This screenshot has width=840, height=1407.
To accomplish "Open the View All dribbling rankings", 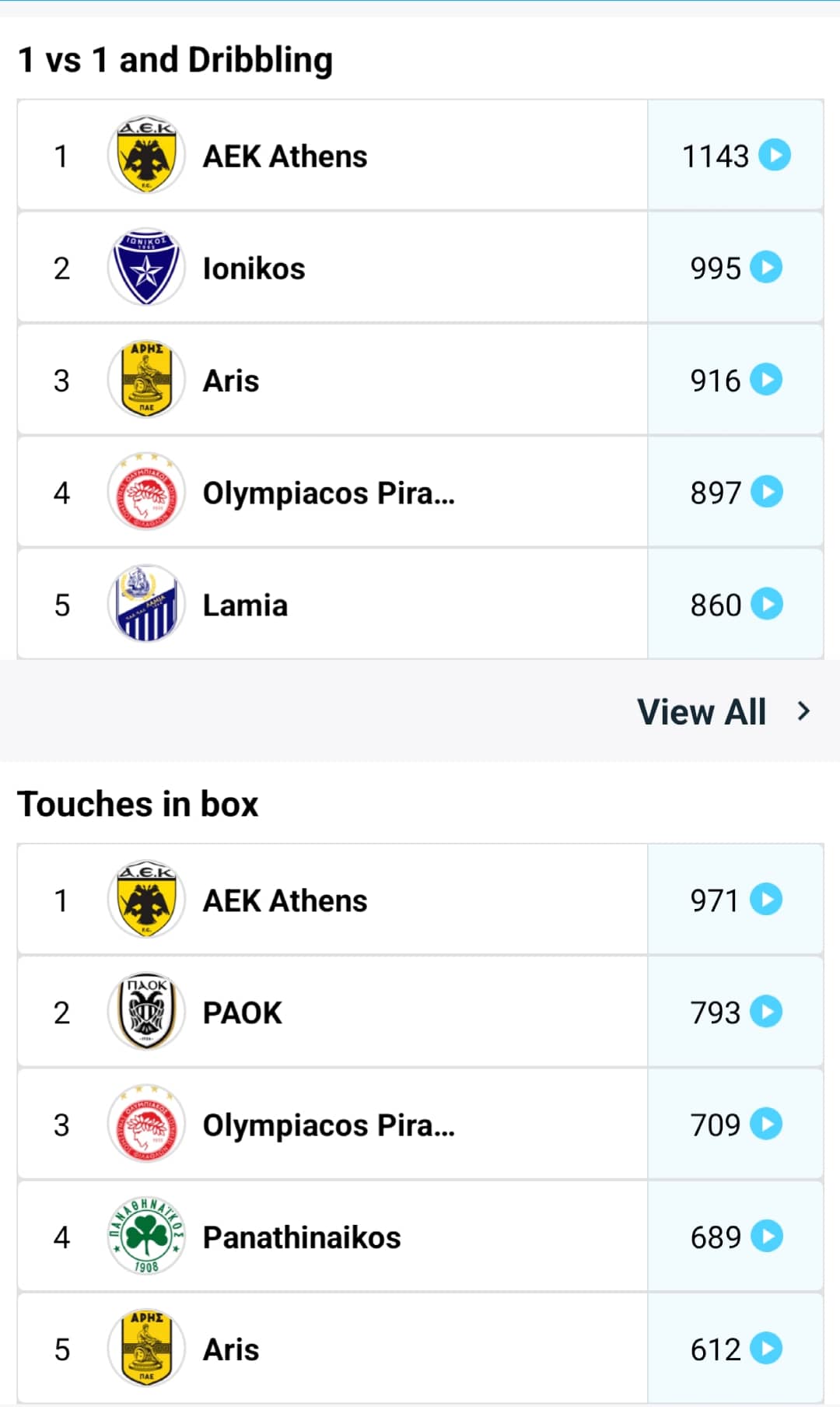I will pos(702,711).
